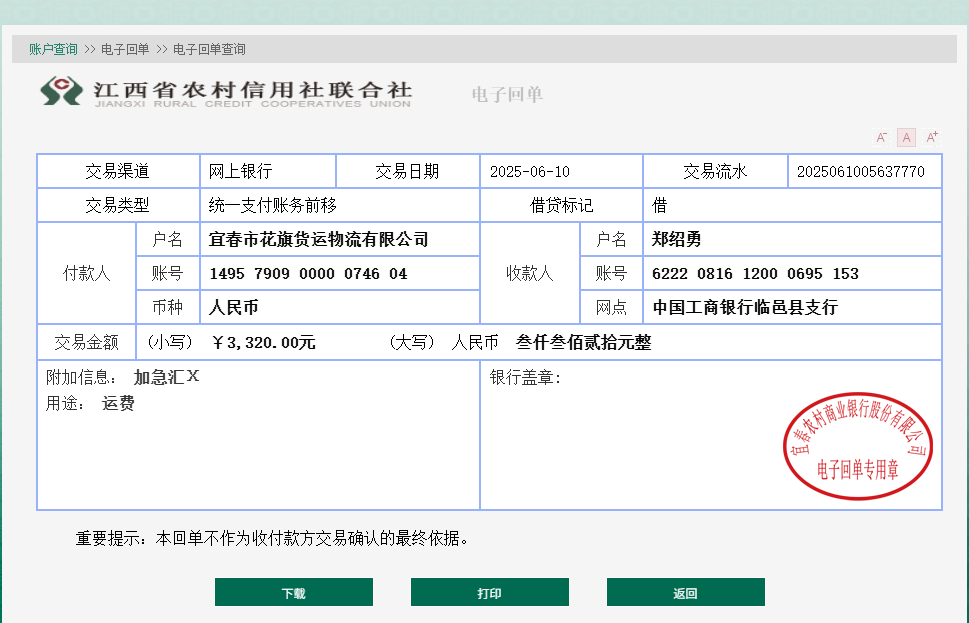Click the decrease font size A- icon
Image resolution: width=969 pixels, height=623 pixels.
882,137
